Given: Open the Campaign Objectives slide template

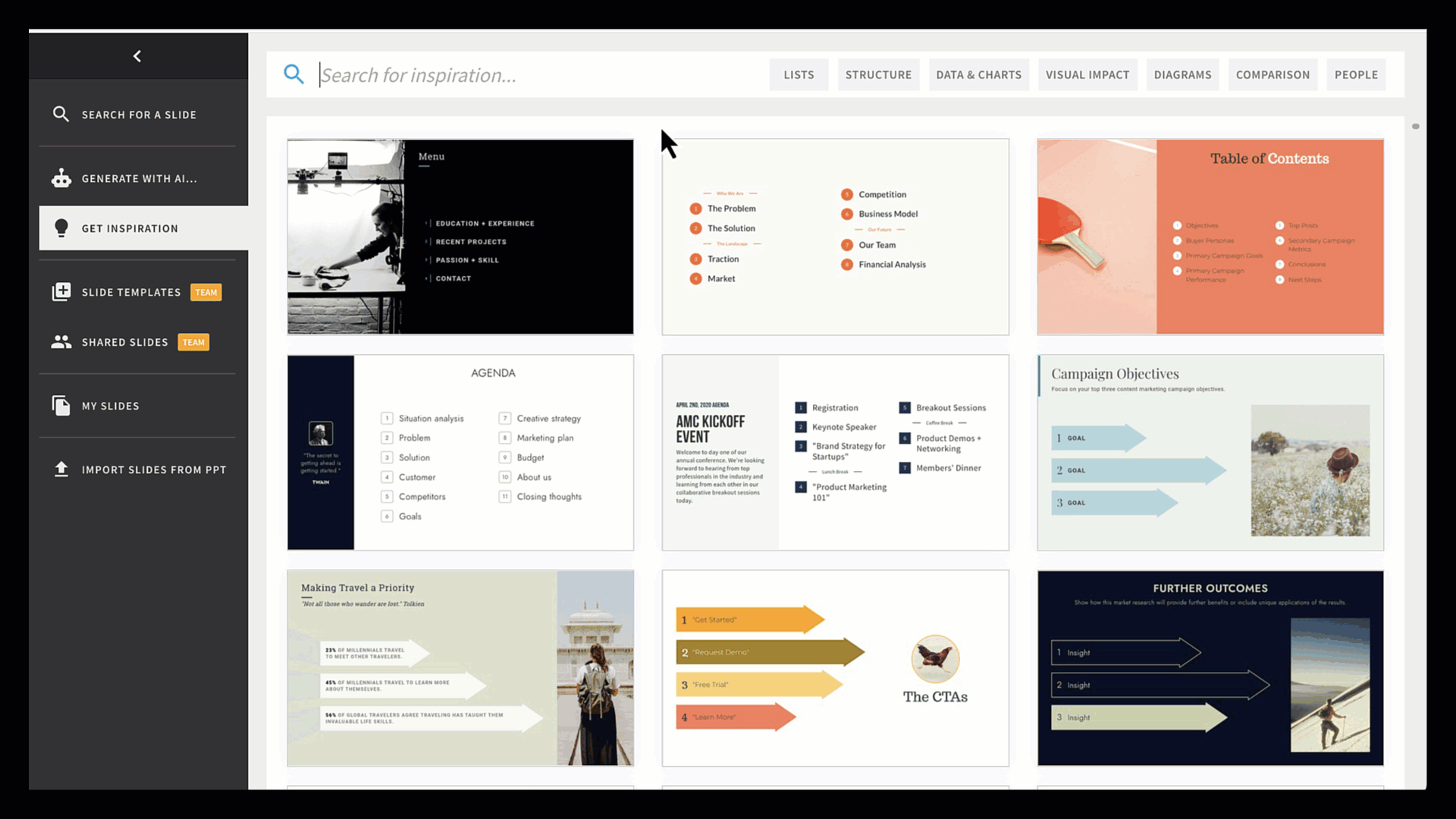Looking at the screenshot, I should click(1209, 452).
